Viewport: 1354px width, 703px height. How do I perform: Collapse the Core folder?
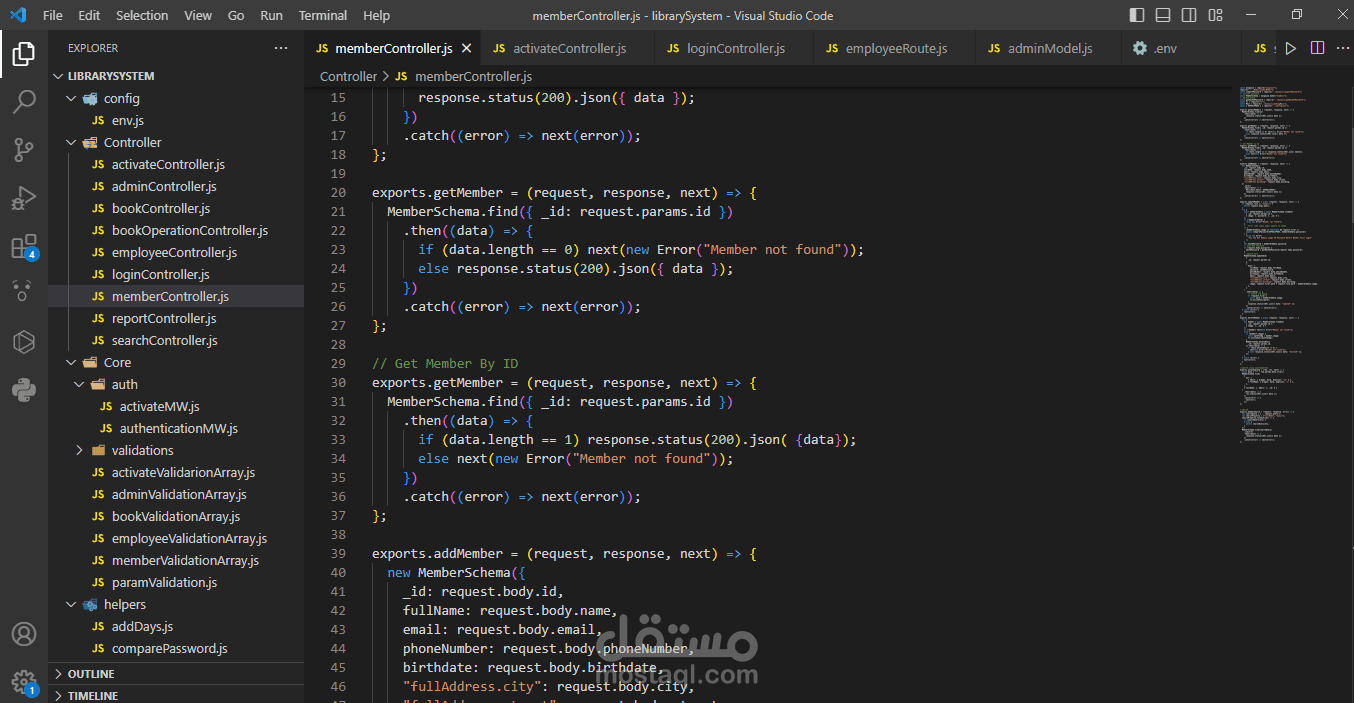[176, 362]
